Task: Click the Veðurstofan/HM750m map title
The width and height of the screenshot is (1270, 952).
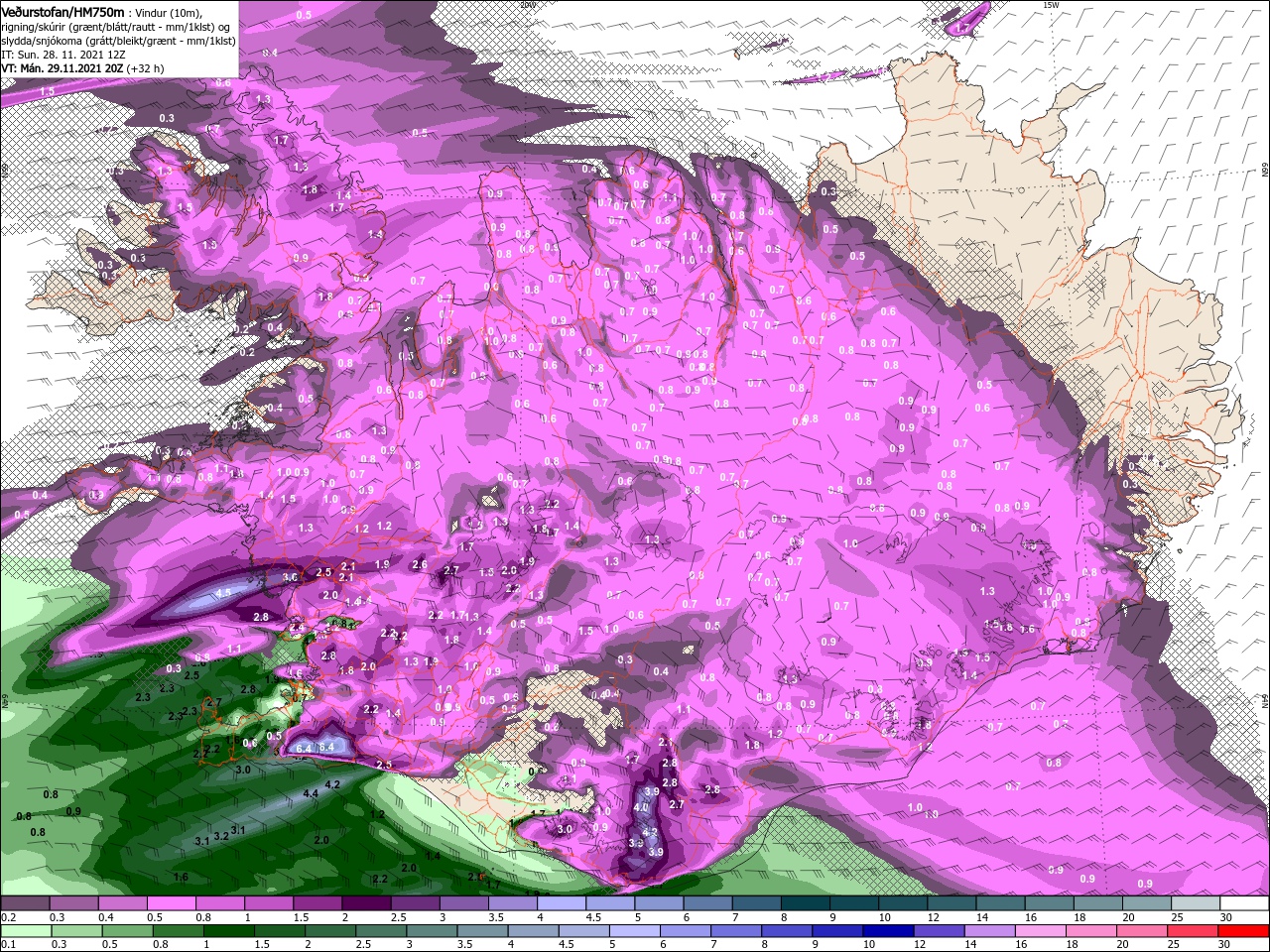Action: pyautogui.click(x=63, y=11)
